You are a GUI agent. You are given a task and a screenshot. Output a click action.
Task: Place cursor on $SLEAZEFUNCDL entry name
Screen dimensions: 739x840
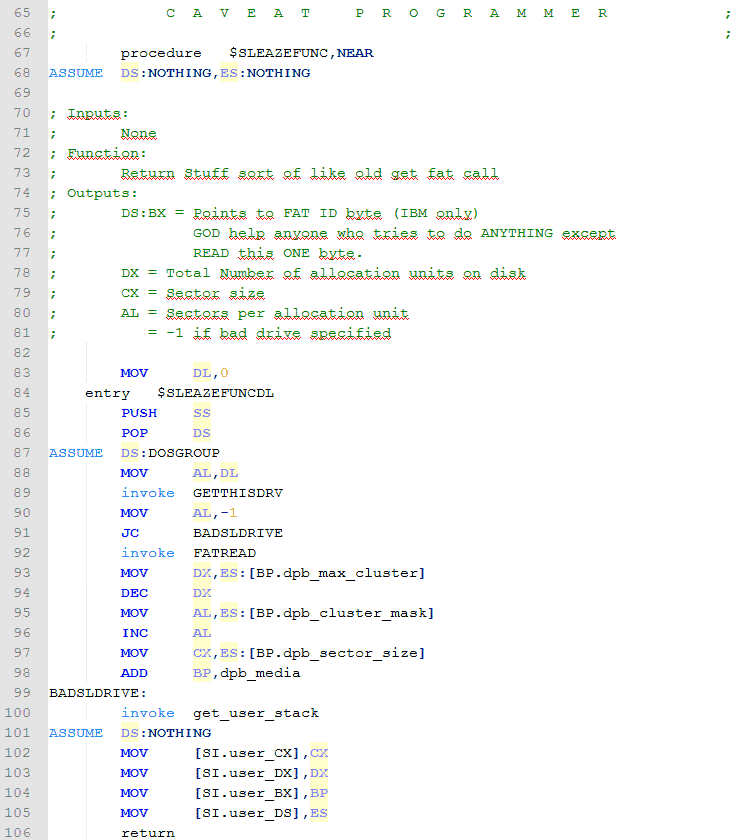pos(215,393)
